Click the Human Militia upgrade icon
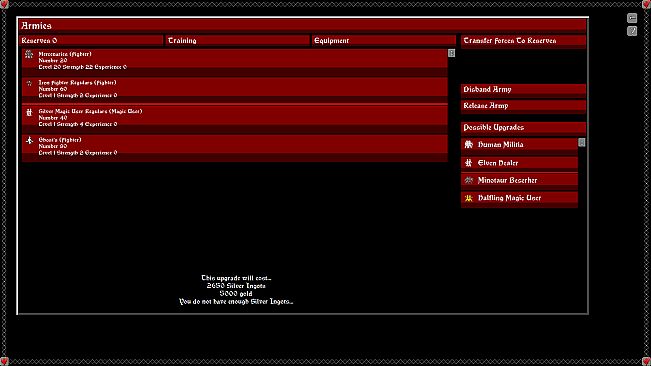The width and height of the screenshot is (651, 366). [468, 144]
